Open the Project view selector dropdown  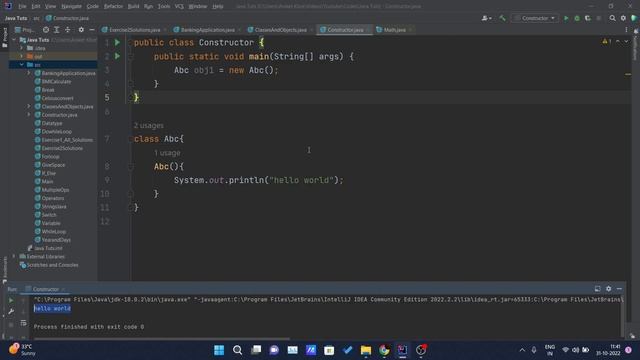coord(25,30)
